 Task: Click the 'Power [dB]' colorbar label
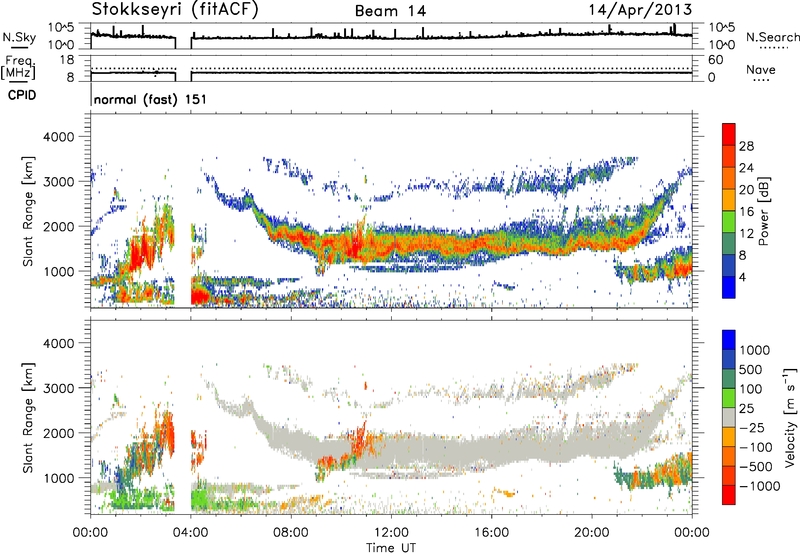click(764, 211)
